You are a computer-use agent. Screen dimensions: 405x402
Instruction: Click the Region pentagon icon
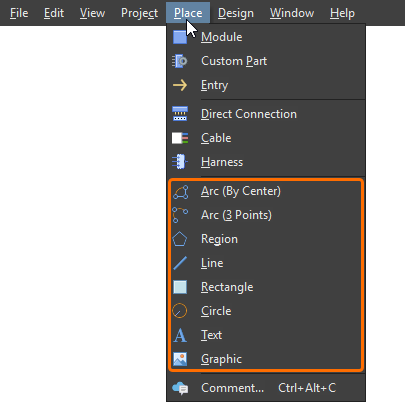180,239
